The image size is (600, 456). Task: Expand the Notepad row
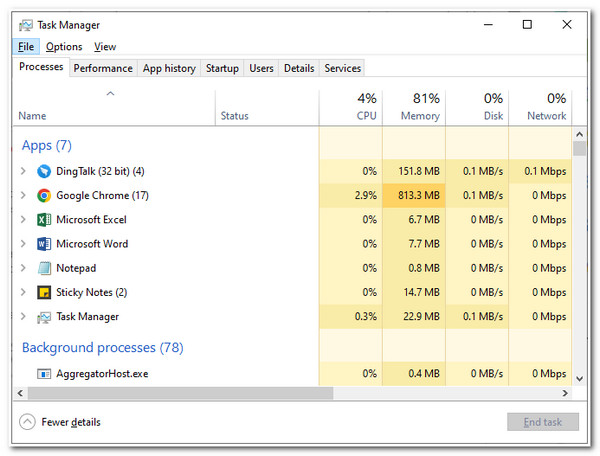(x=23, y=268)
